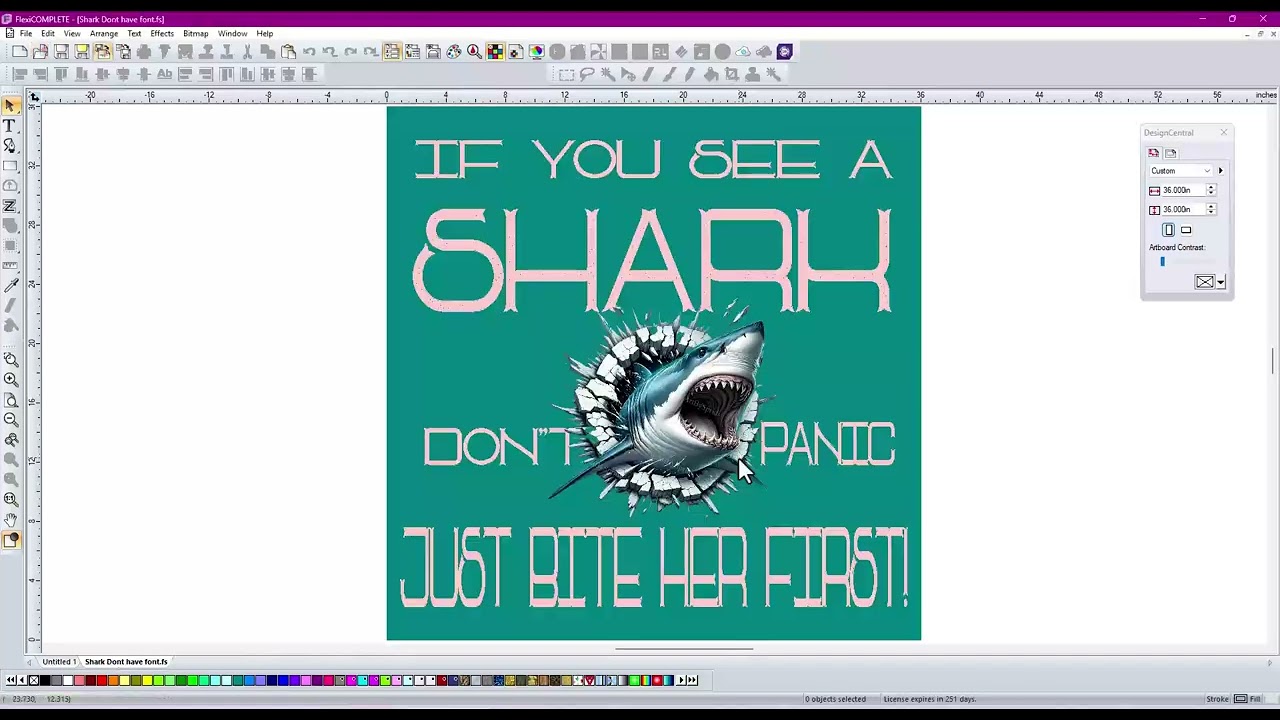Expand the flyout arrow beside Custom
Viewport: 1280px width, 720px height.
tap(1220, 171)
